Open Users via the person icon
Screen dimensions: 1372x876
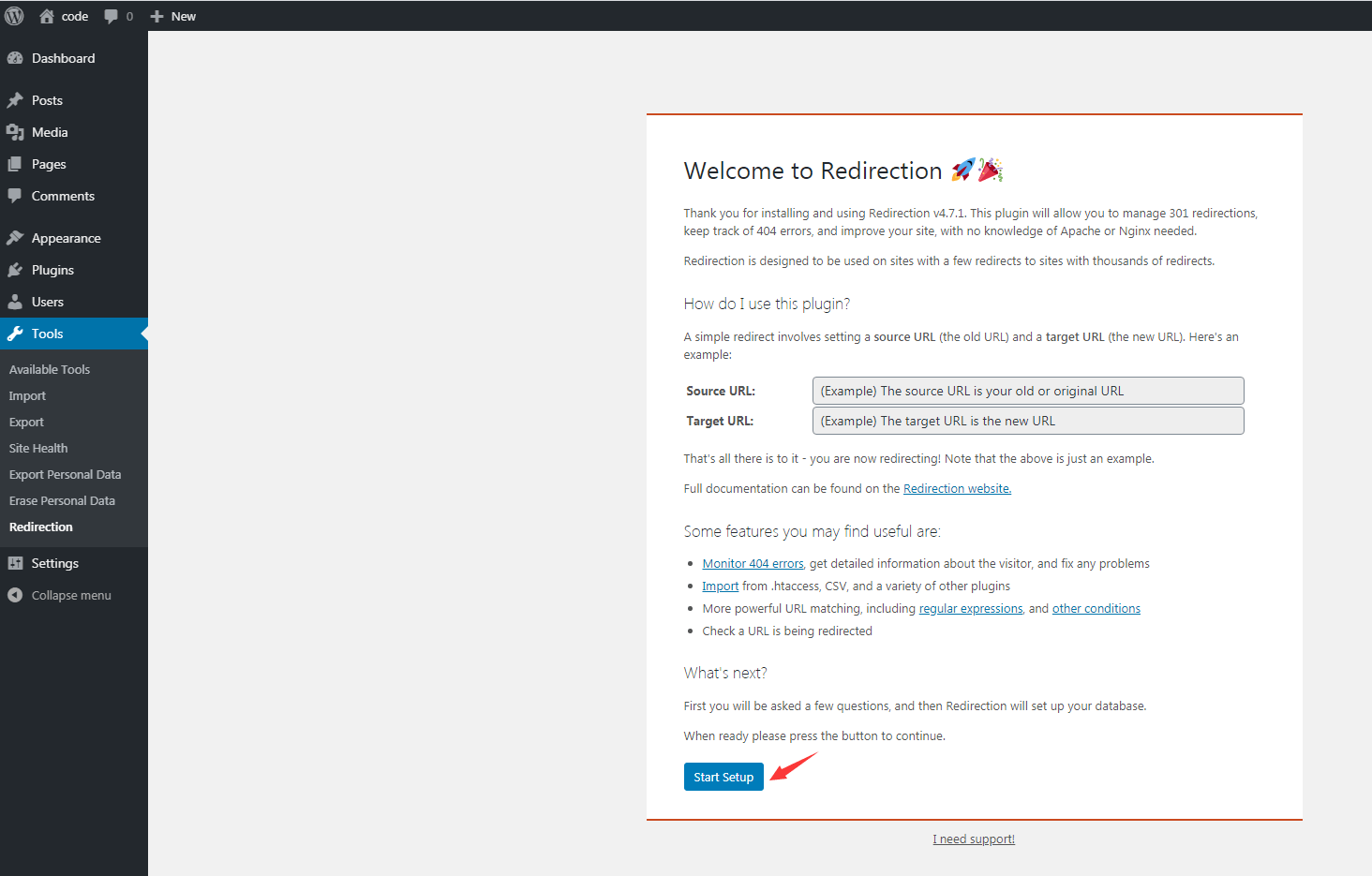coord(16,301)
